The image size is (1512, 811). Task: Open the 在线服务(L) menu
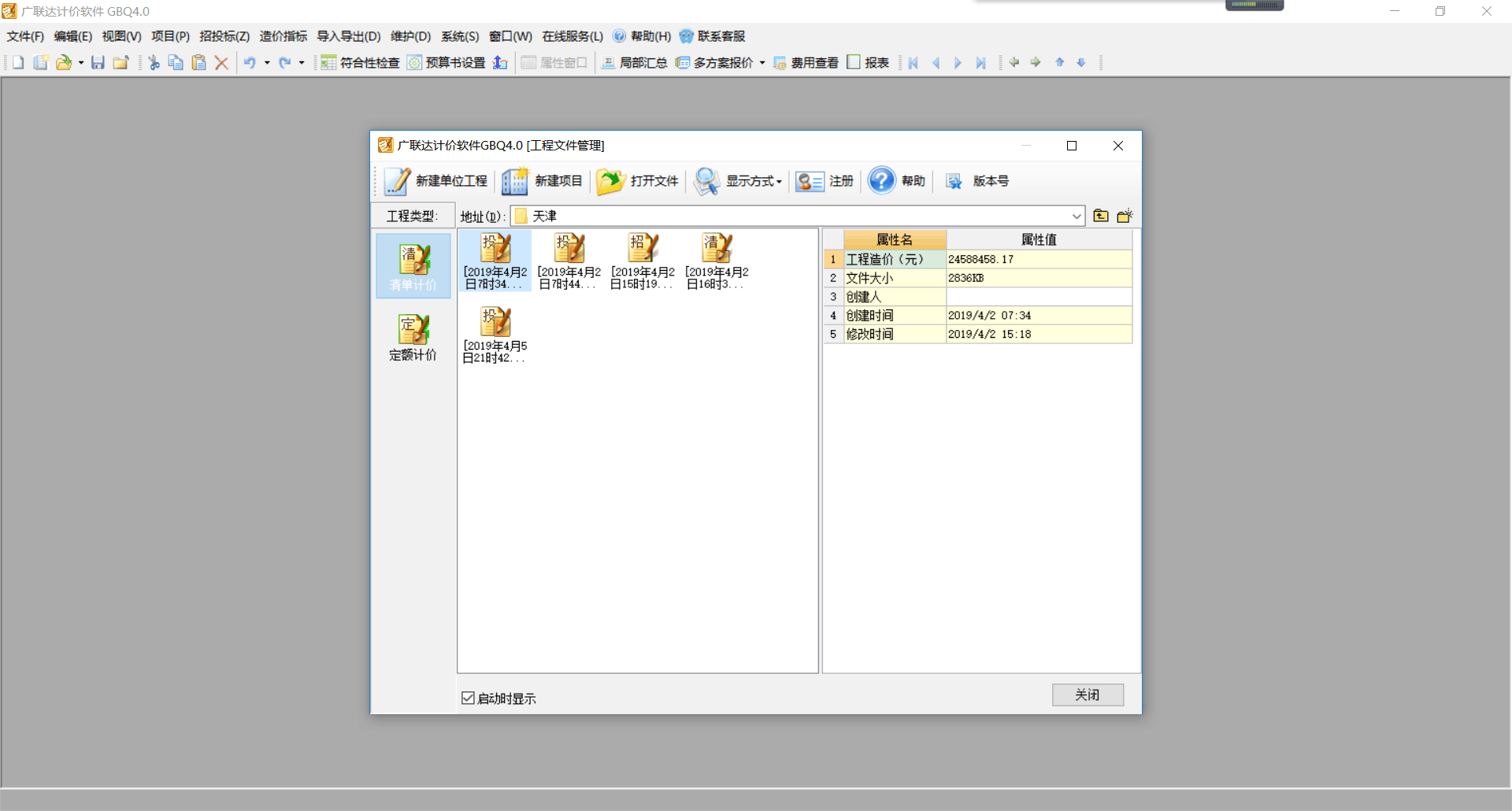pos(573,36)
